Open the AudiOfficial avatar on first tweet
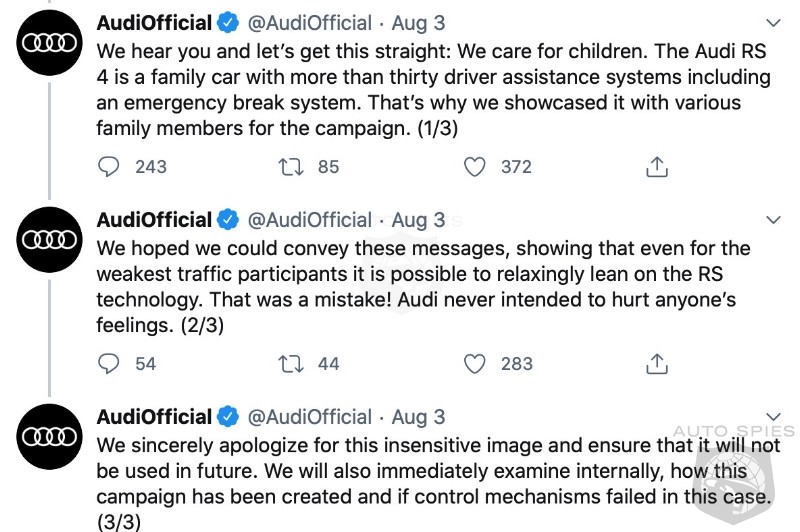 49,43
